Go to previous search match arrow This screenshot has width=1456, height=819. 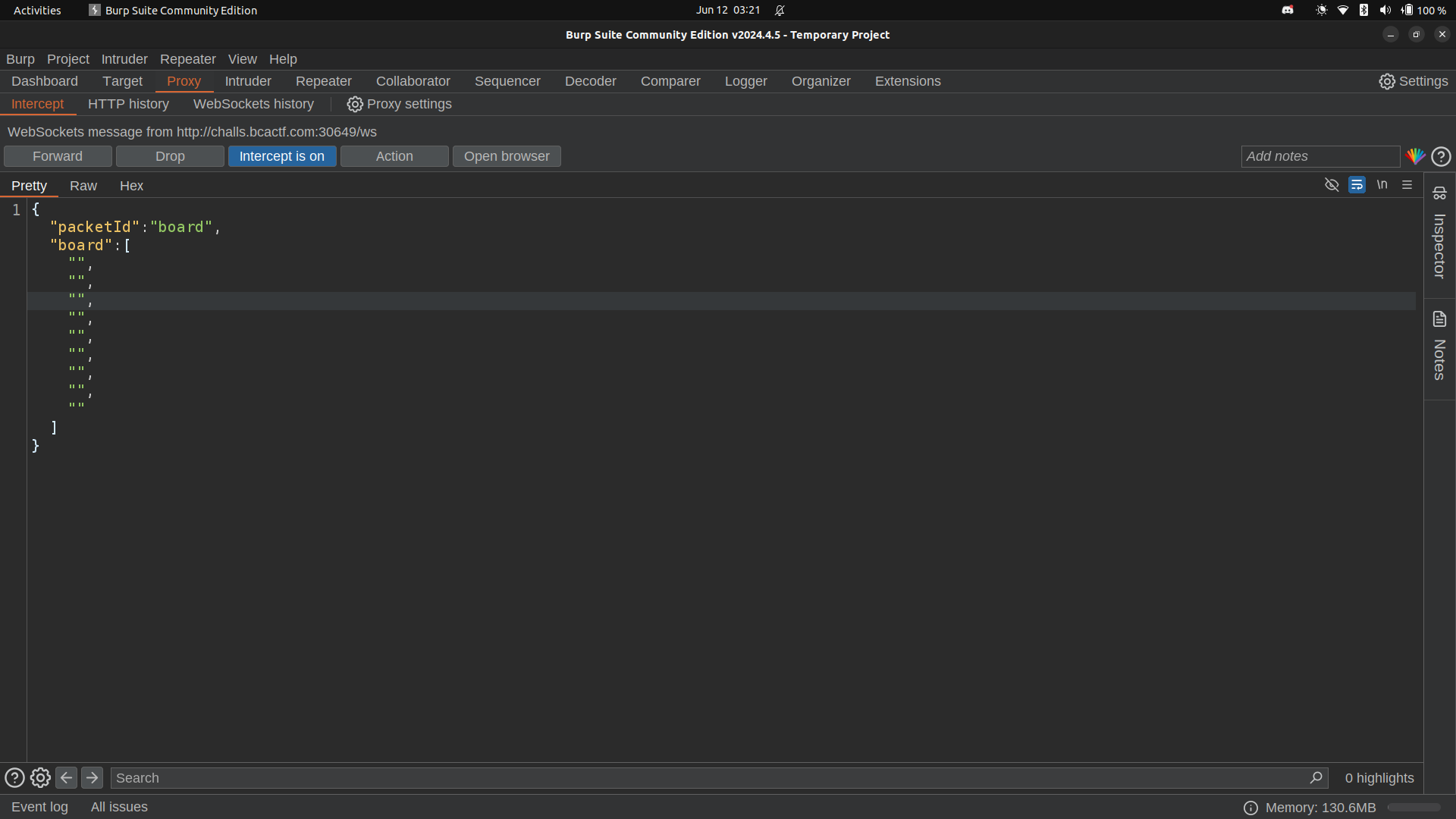66,778
